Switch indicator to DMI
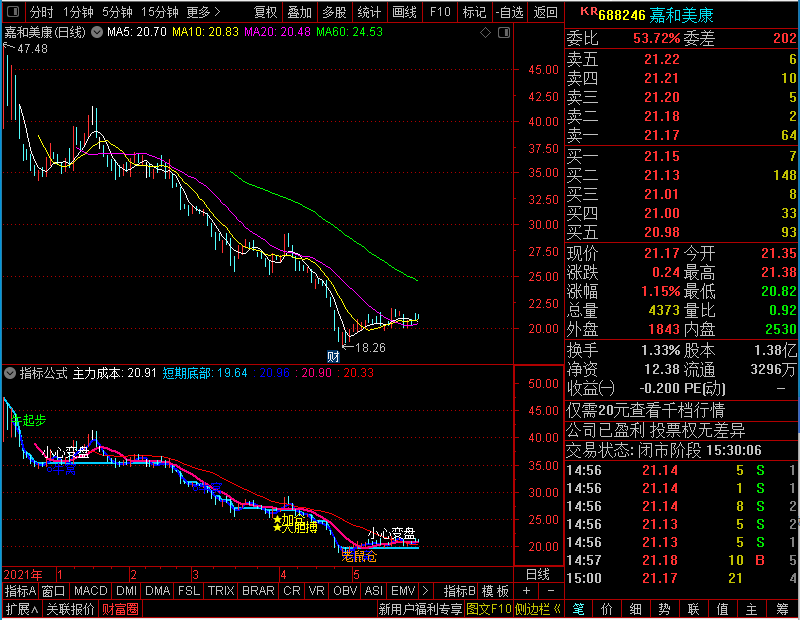 pos(126,591)
